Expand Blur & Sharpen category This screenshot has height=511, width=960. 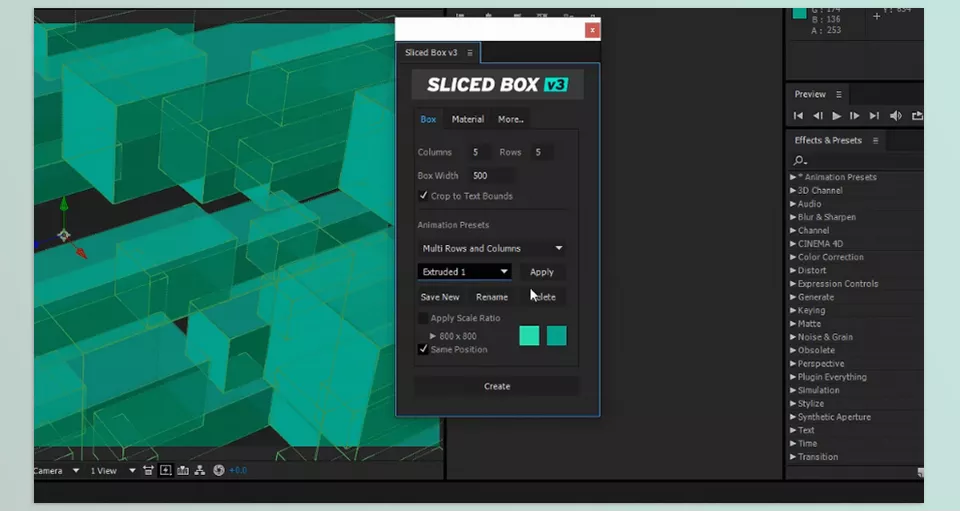[x=793, y=217]
